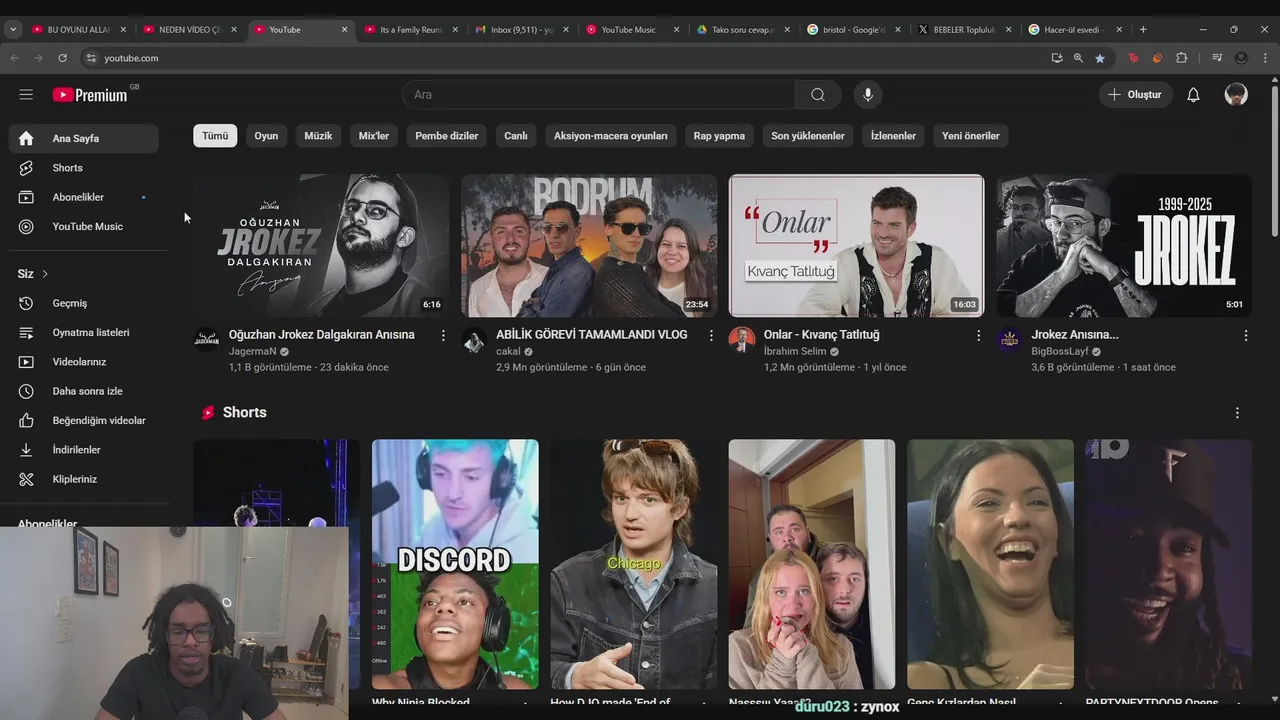This screenshot has width=1280, height=720.
Task: Select the Müzik filter chip
Action: coord(318,136)
